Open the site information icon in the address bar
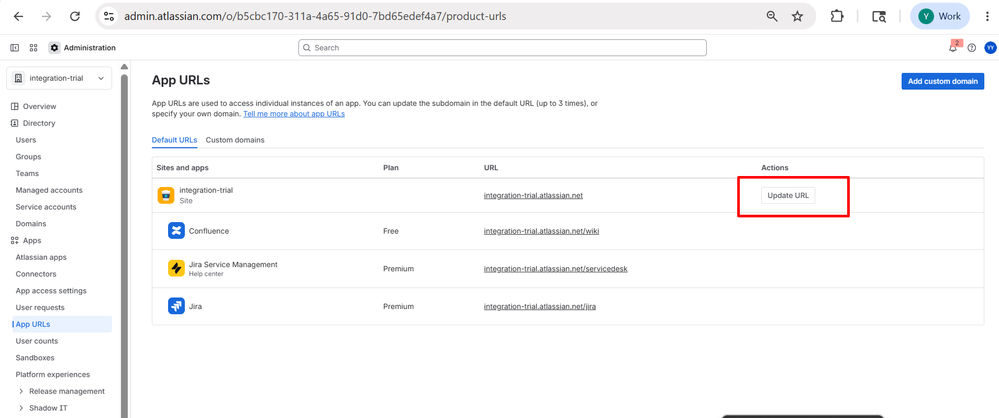 pyautogui.click(x=109, y=17)
